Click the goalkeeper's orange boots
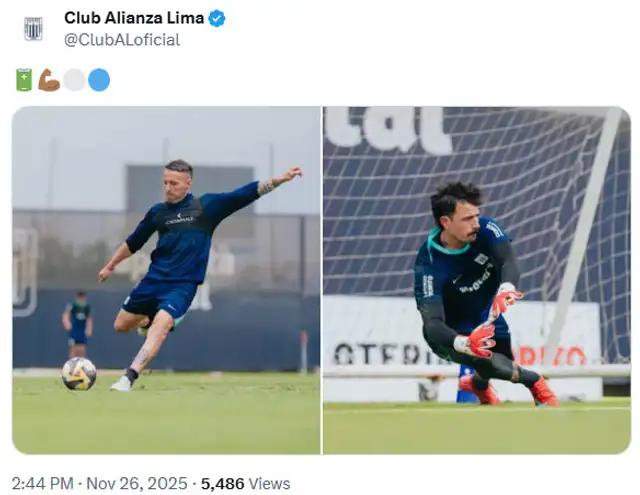The width and height of the screenshot is (640, 495). point(508,391)
